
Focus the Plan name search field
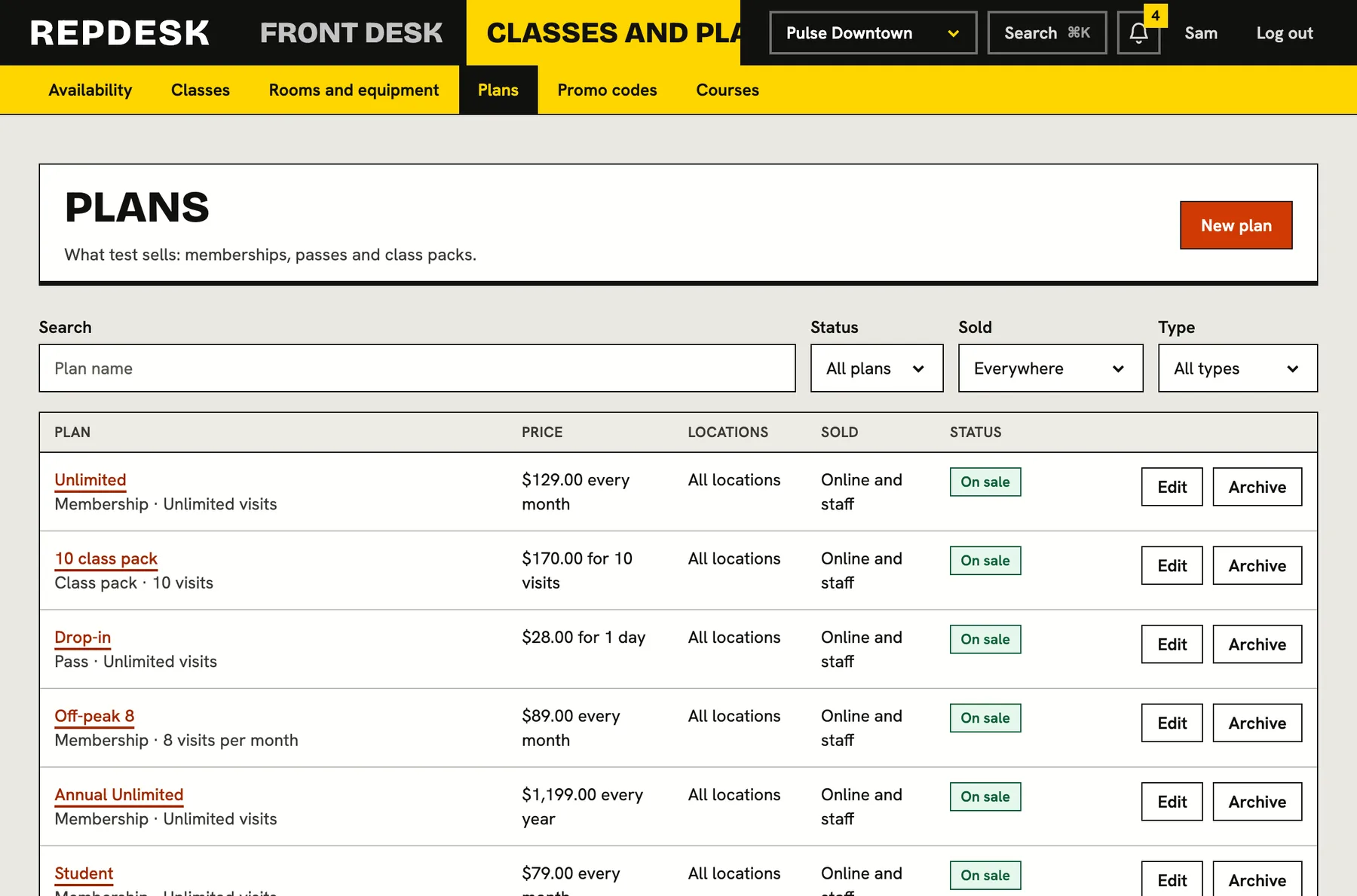(417, 368)
